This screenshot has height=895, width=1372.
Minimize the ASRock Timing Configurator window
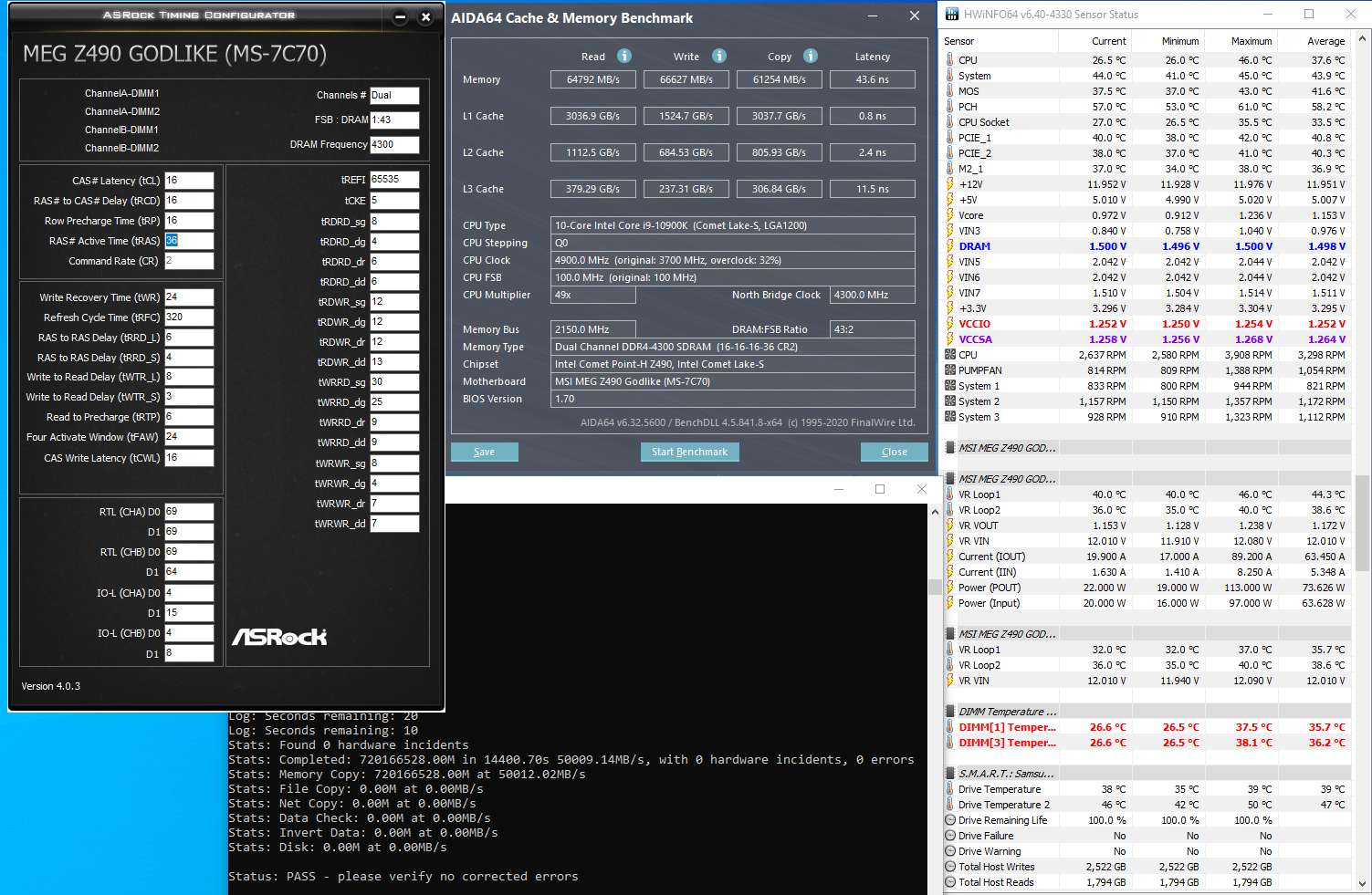point(400,17)
